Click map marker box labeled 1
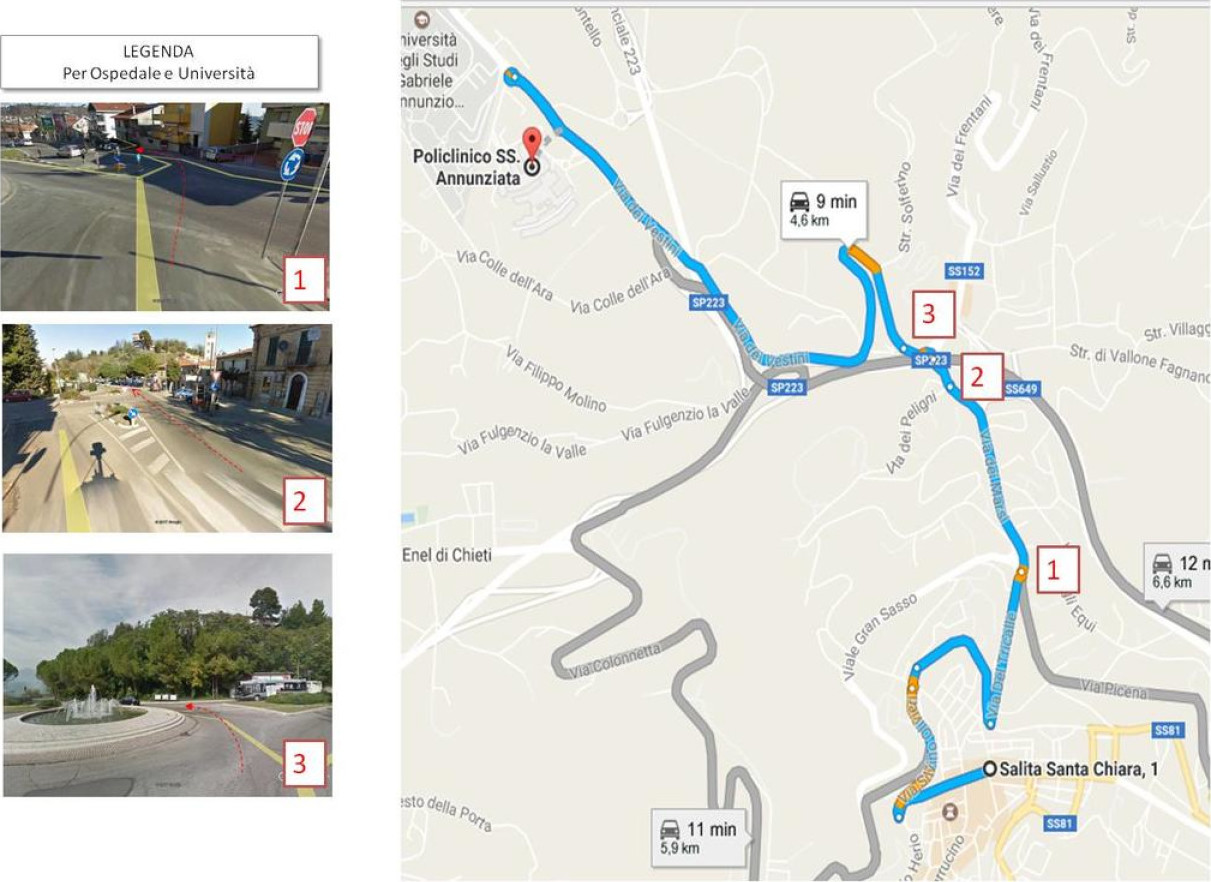Screen dimensions: 1211x882 click(x=1058, y=571)
